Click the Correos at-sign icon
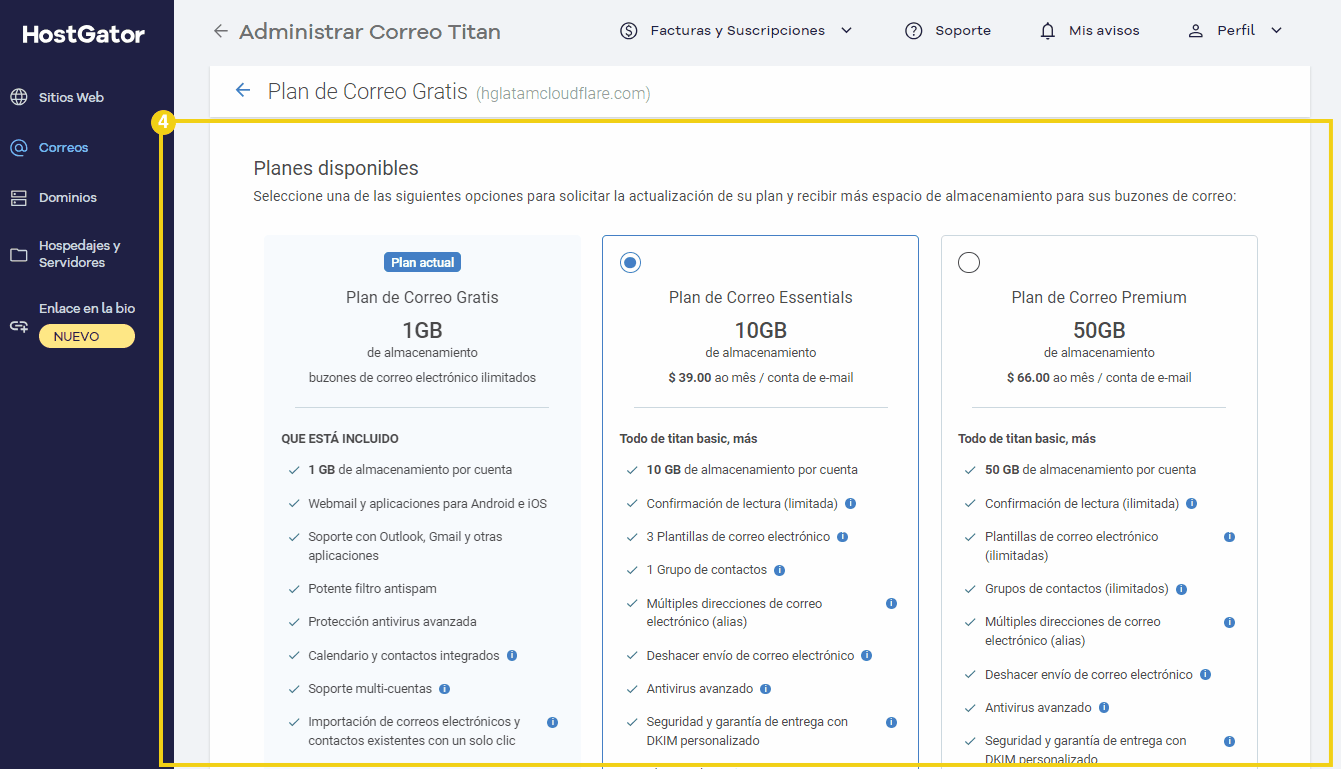Image resolution: width=1341 pixels, height=769 pixels. coord(18,147)
